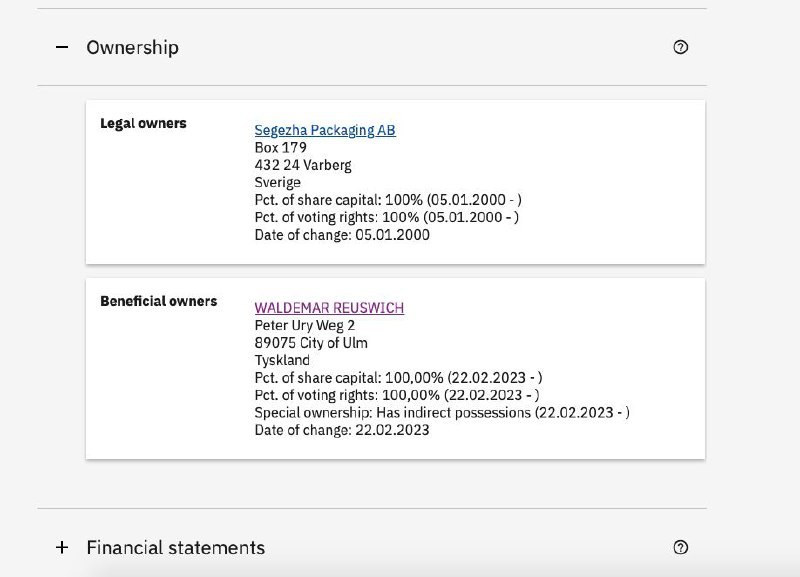Screen dimensions: 800x577
Task: Select the Beneficial owners label
Action: [x=159, y=302]
